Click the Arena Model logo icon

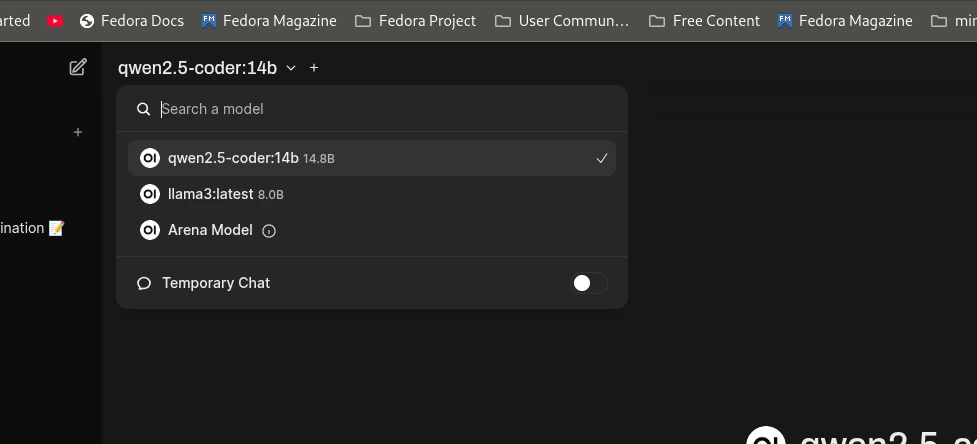point(150,230)
